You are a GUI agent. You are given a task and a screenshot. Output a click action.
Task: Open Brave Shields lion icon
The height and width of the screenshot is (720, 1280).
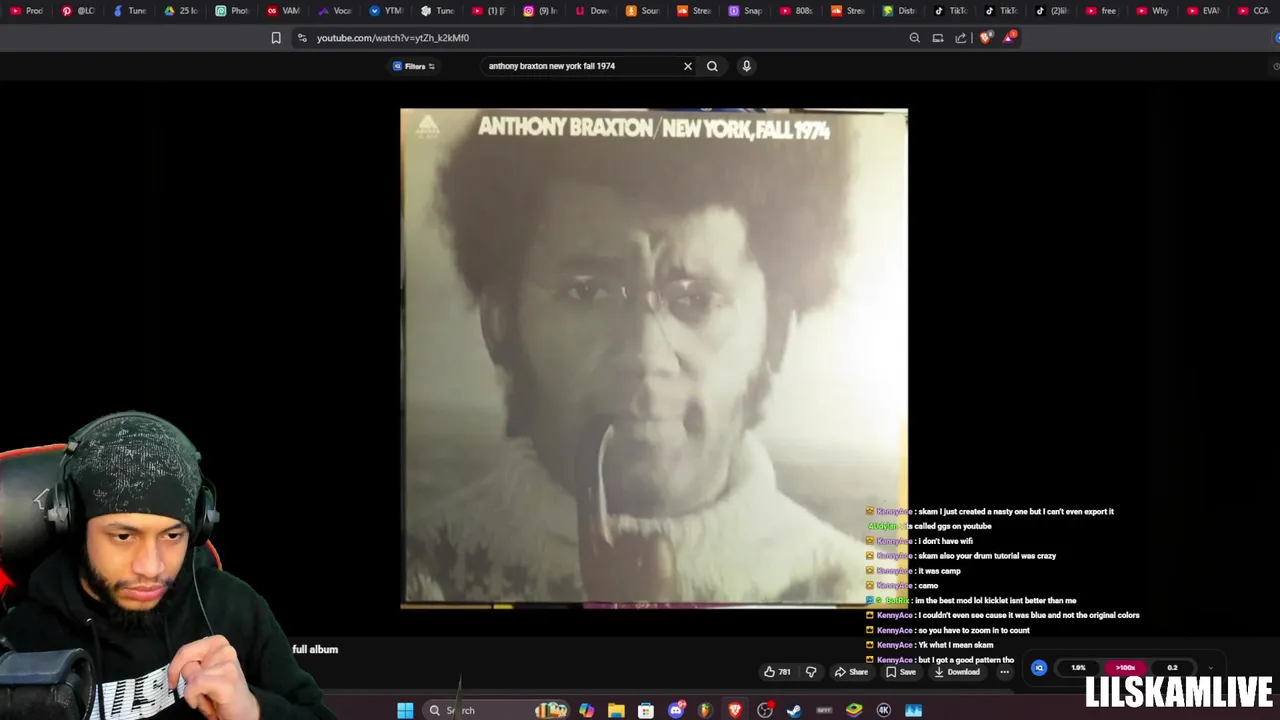(986, 38)
